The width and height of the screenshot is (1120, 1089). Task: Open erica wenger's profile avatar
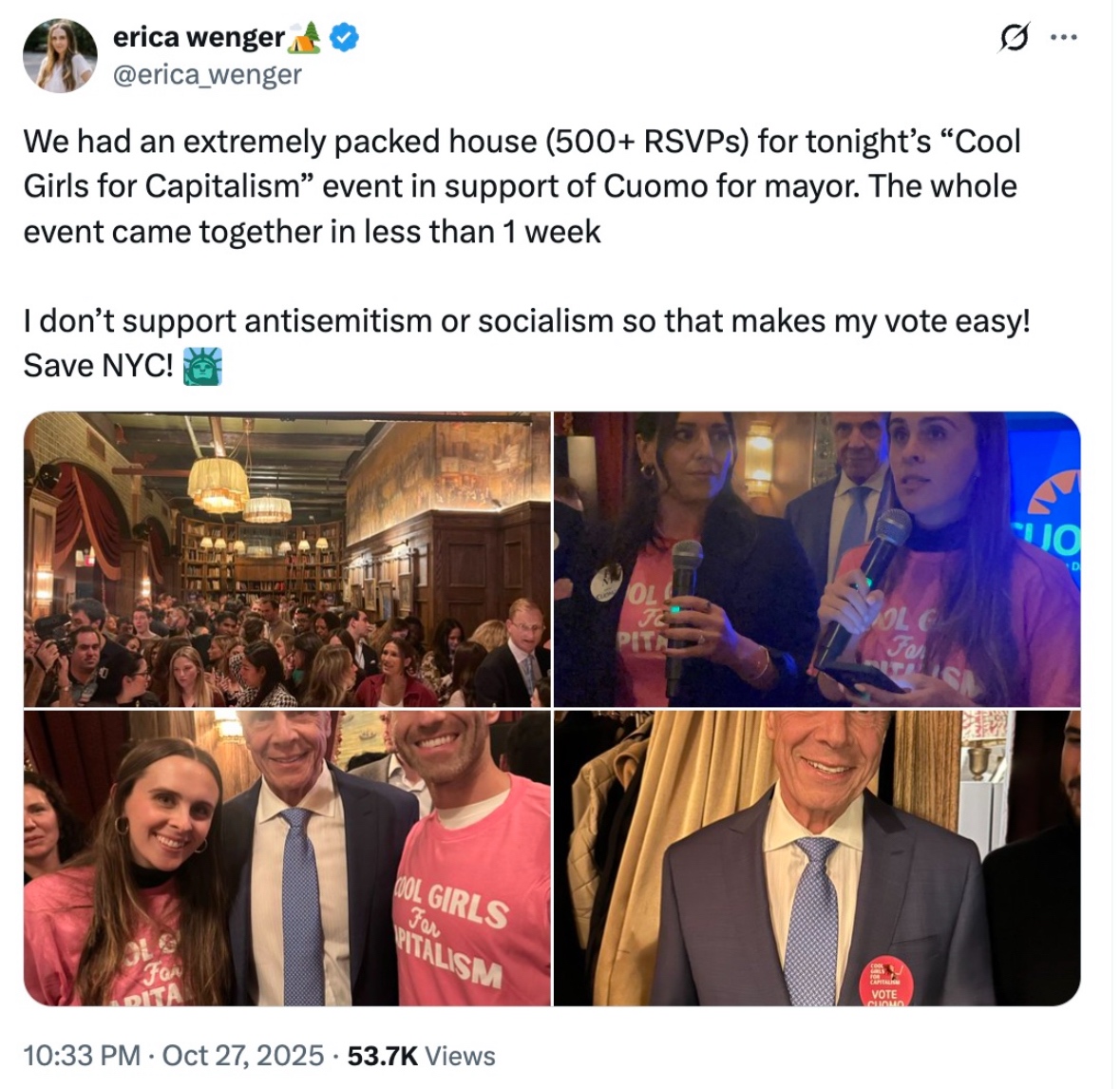(x=60, y=56)
